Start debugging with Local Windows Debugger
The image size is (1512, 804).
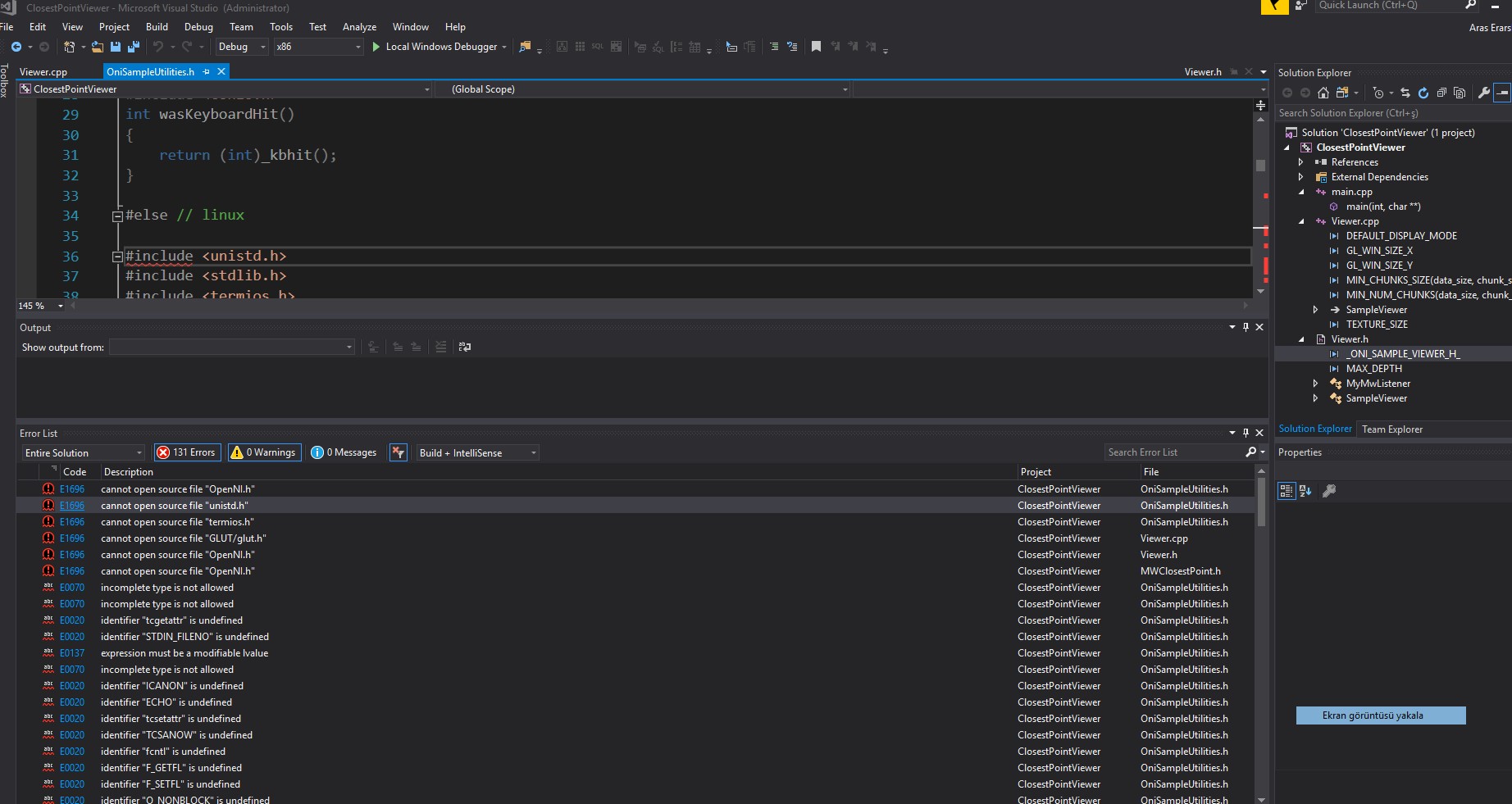[x=439, y=47]
